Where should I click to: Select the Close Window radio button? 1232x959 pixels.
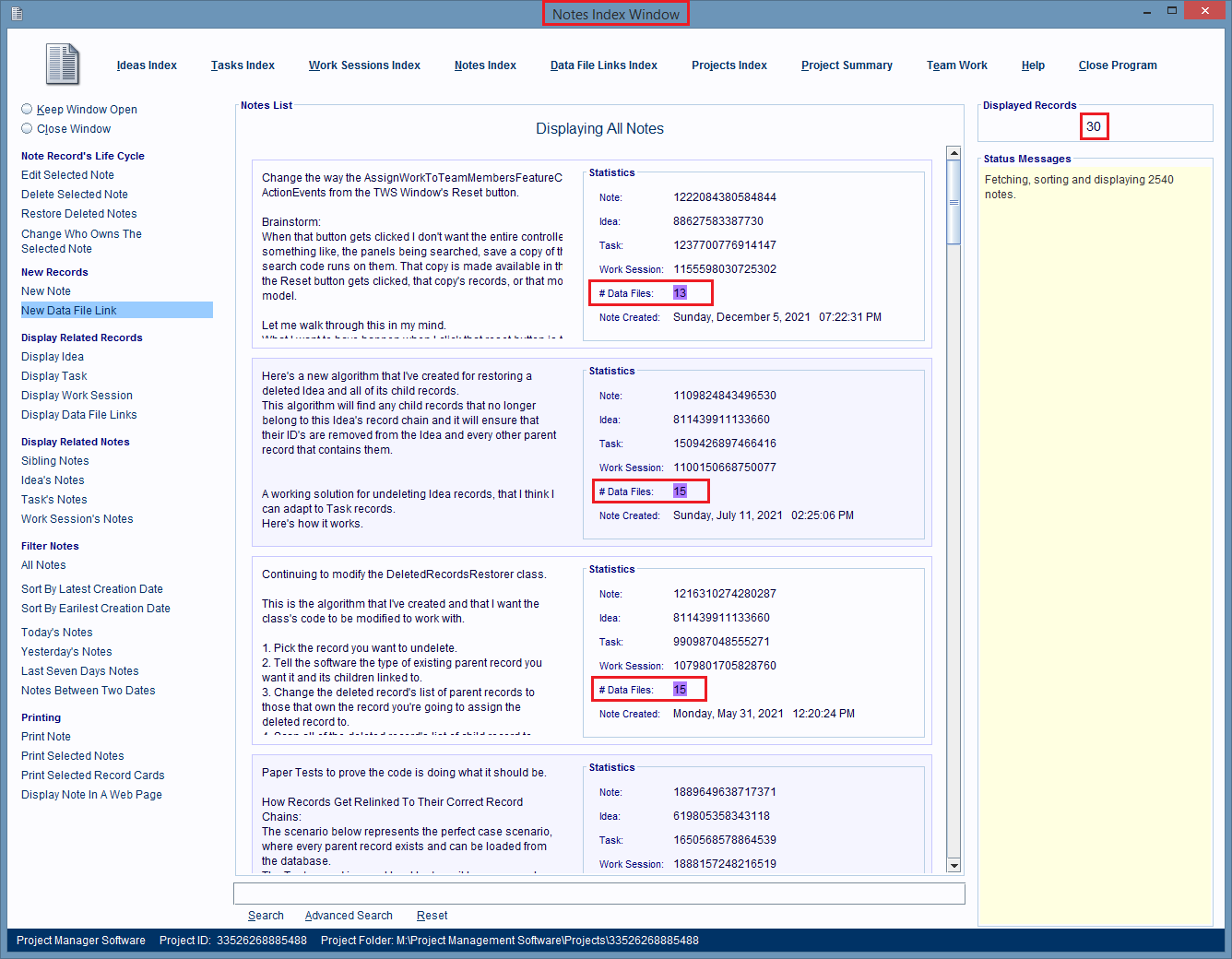pyautogui.click(x=27, y=128)
